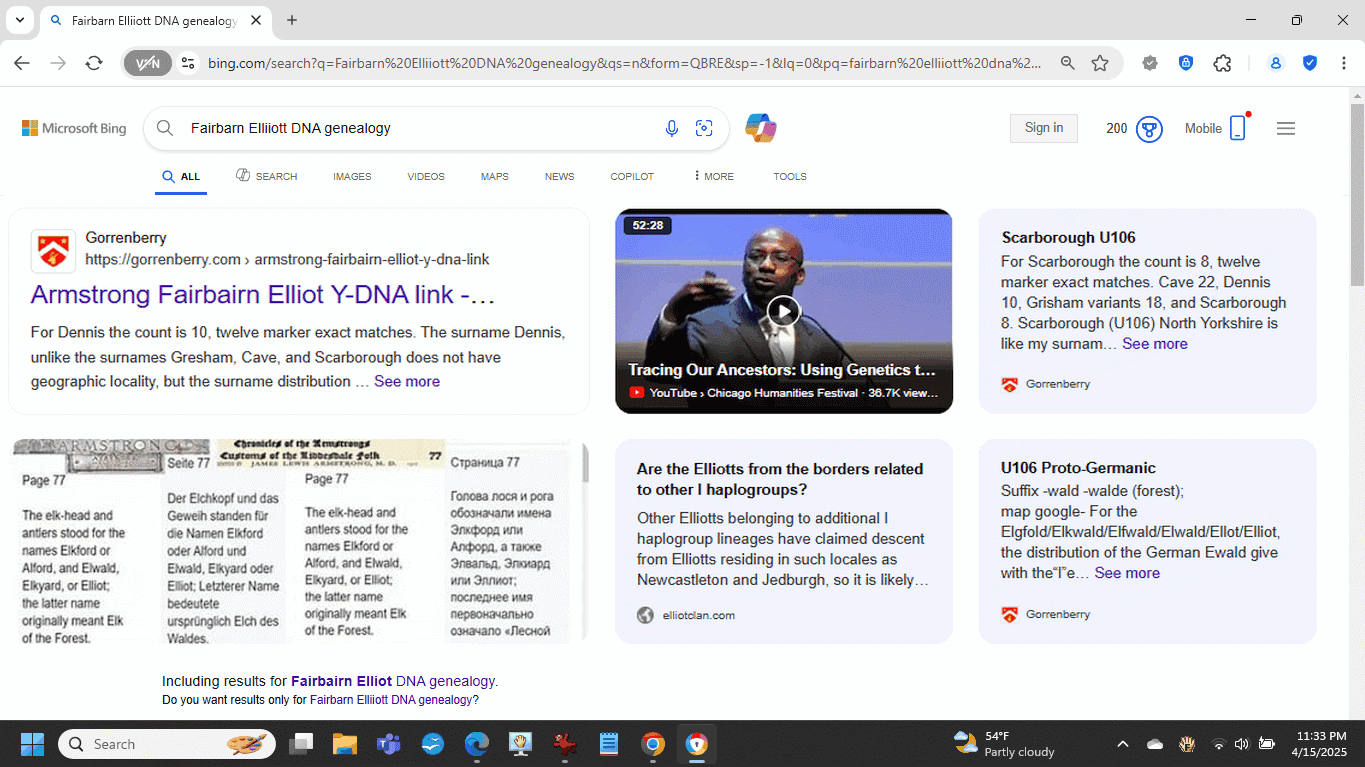This screenshot has width=1365, height=767.
Task: Bookmark this page with star icon
Action: pyautogui.click(x=1100, y=63)
